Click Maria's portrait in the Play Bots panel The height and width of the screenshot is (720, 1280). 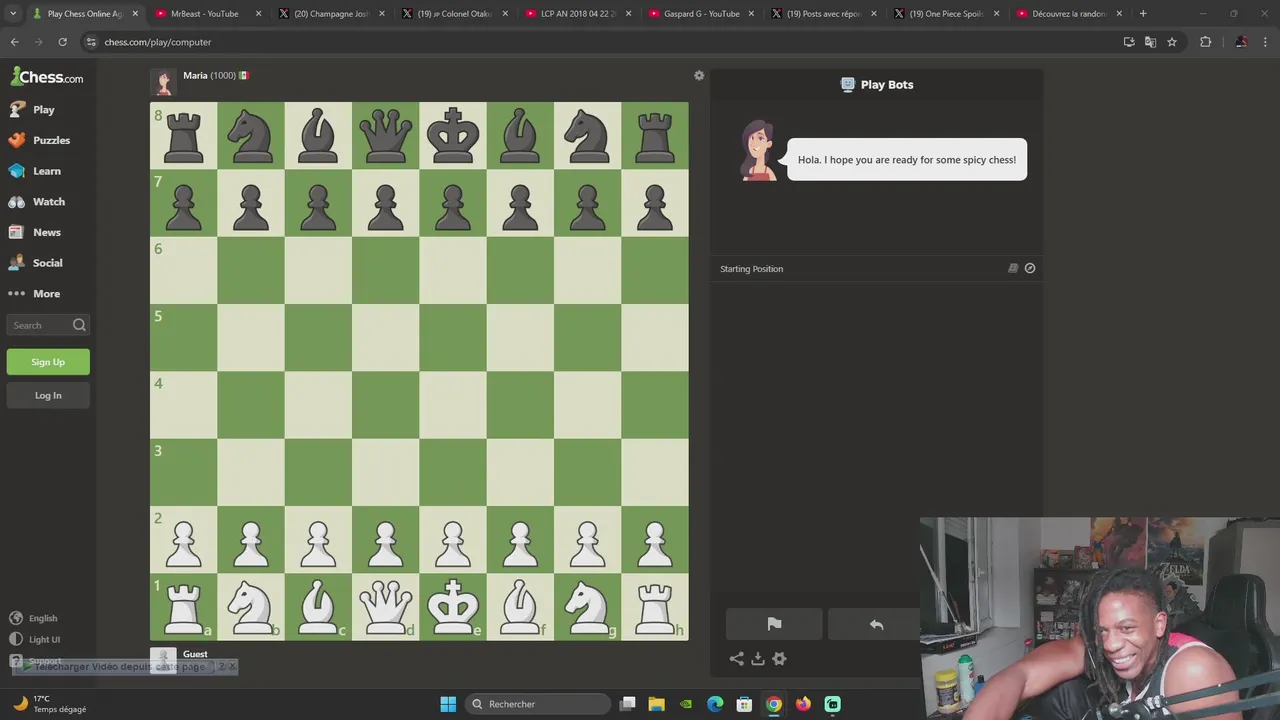758,151
